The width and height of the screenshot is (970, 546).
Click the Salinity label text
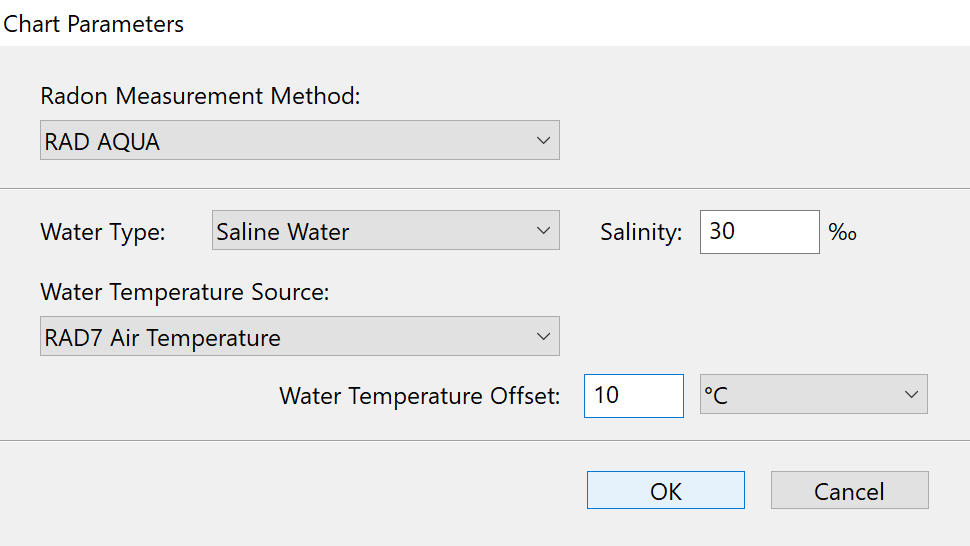click(x=641, y=232)
